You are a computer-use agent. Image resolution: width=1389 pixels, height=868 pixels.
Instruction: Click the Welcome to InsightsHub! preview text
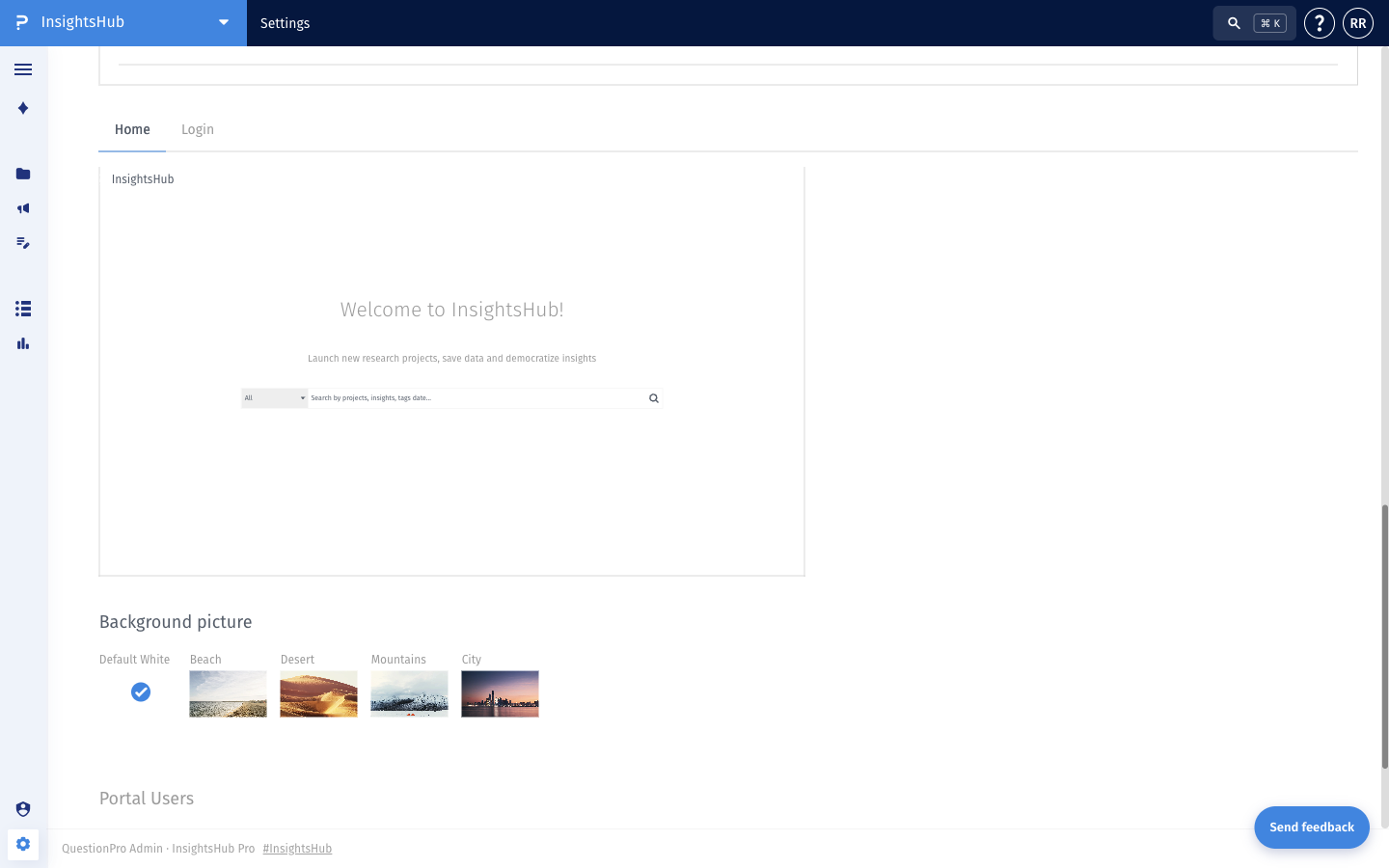pyautogui.click(x=452, y=310)
